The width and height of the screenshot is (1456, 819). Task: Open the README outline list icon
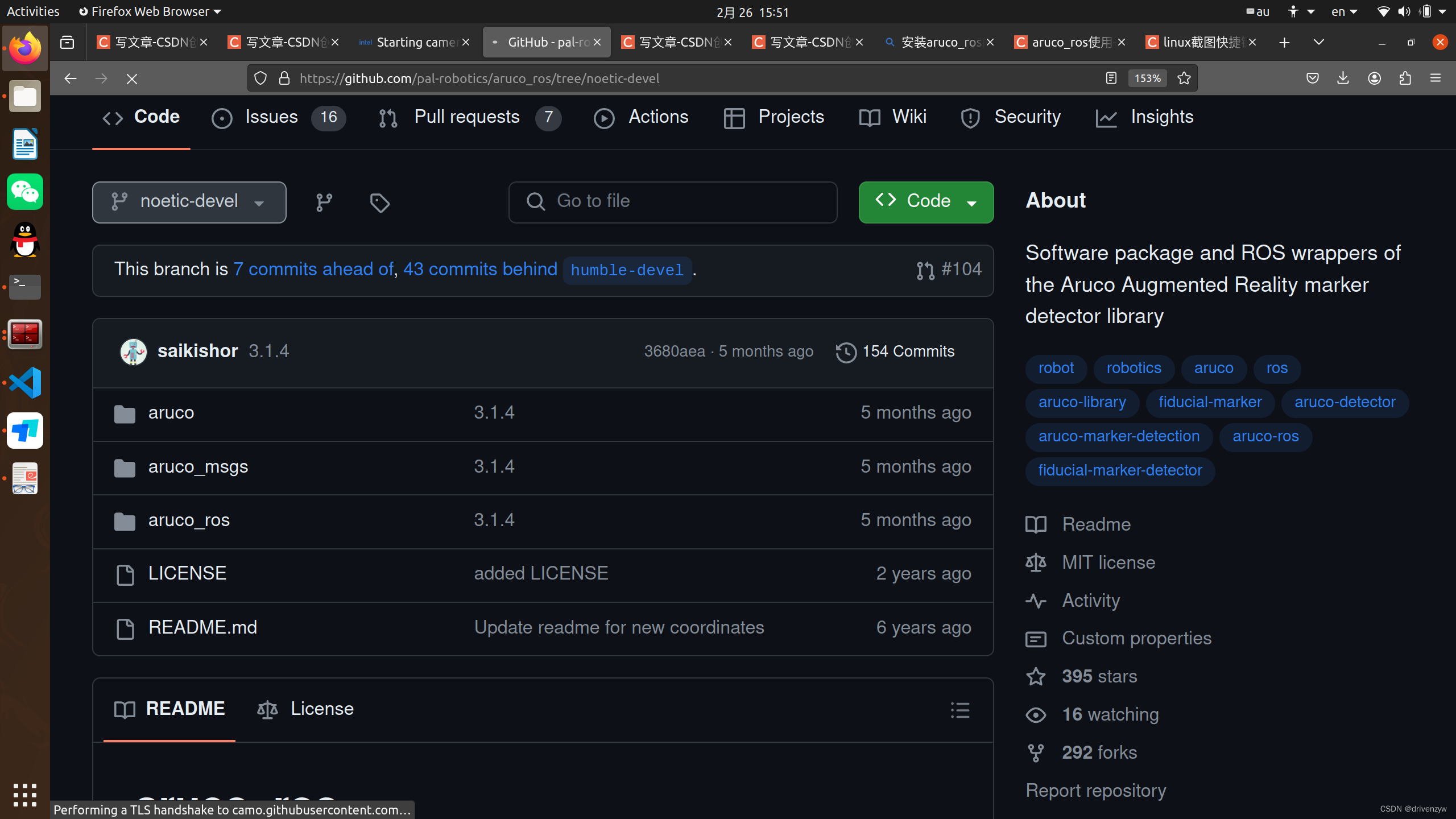pos(959,709)
